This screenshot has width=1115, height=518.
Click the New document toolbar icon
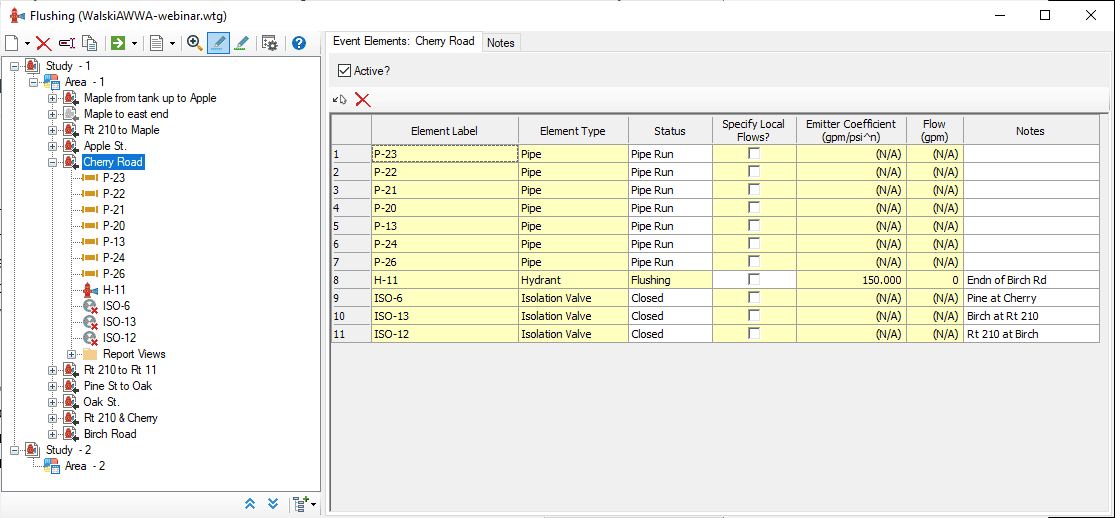(11, 43)
